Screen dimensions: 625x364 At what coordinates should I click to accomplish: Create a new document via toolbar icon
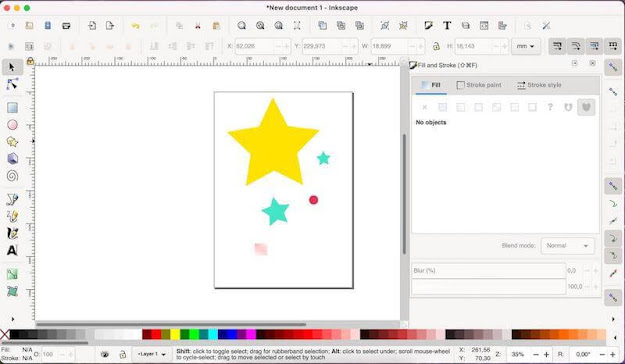12,26
